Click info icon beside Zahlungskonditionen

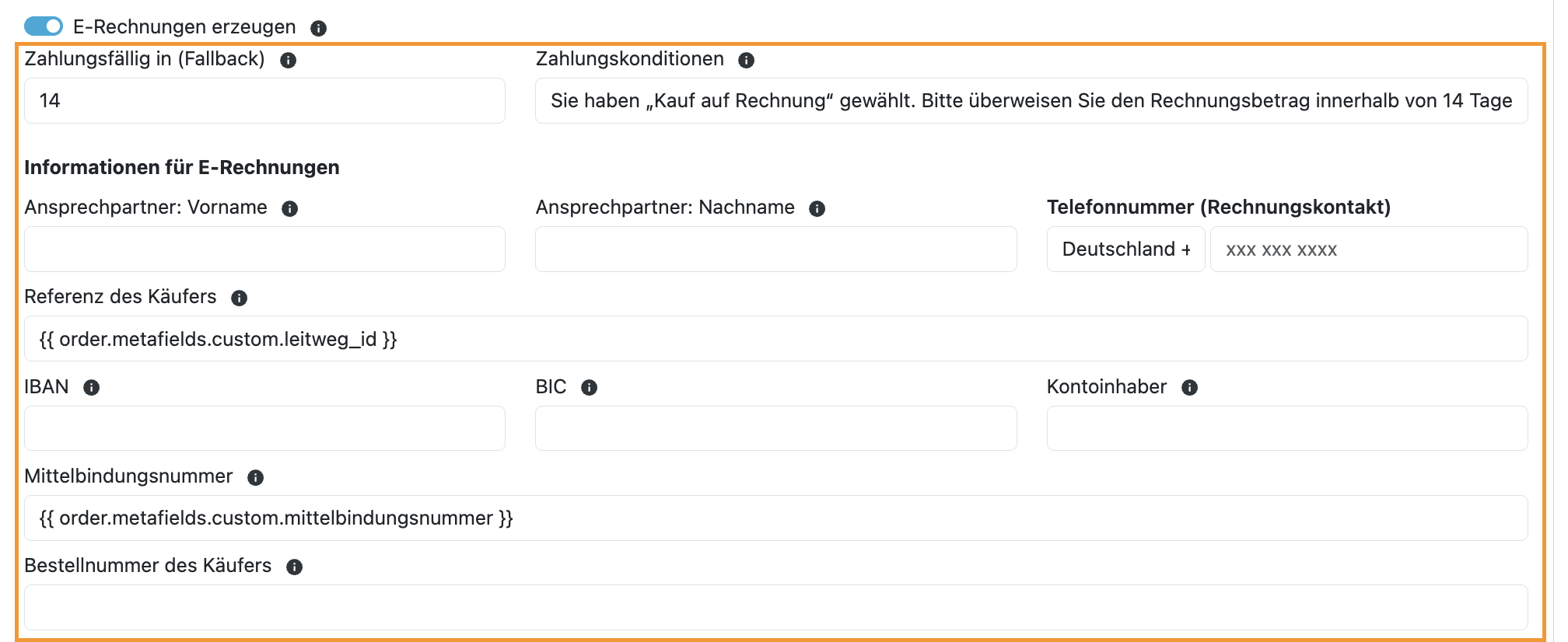click(x=746, y=61)
